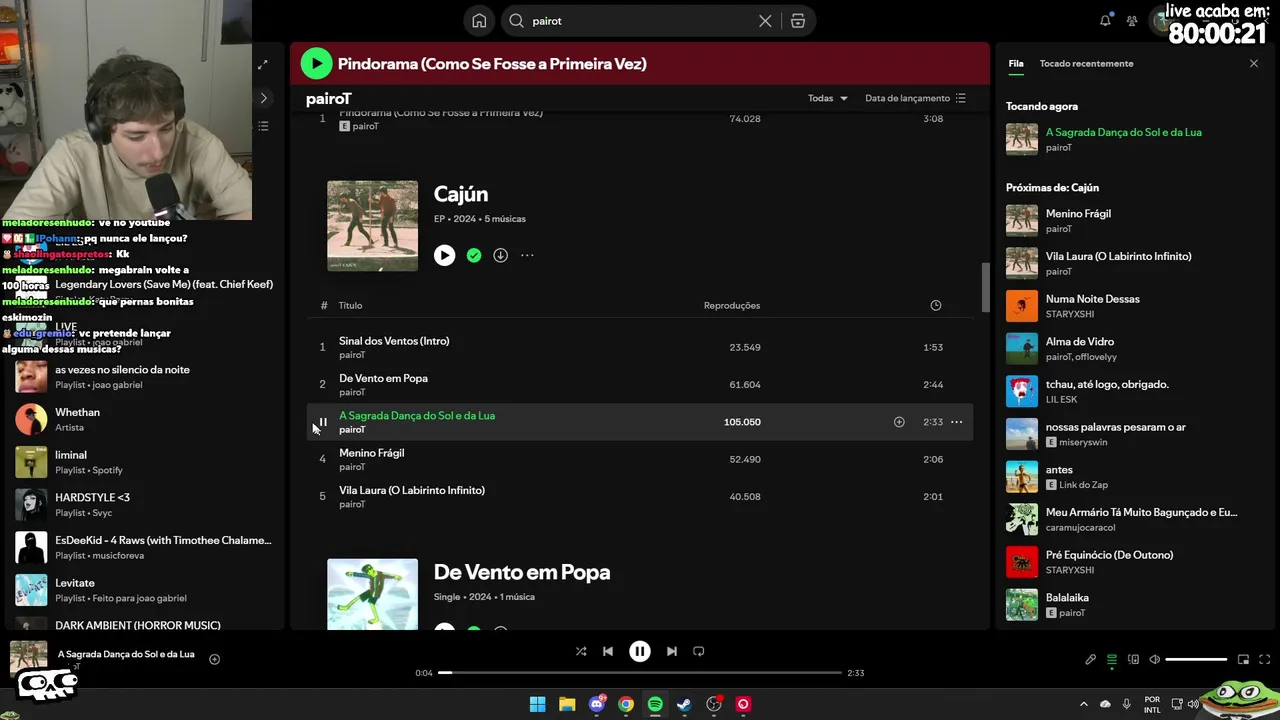This screenshot has width=1280, height=720.
Task: Play the Cajún EP
Action: tap(445, 255)
